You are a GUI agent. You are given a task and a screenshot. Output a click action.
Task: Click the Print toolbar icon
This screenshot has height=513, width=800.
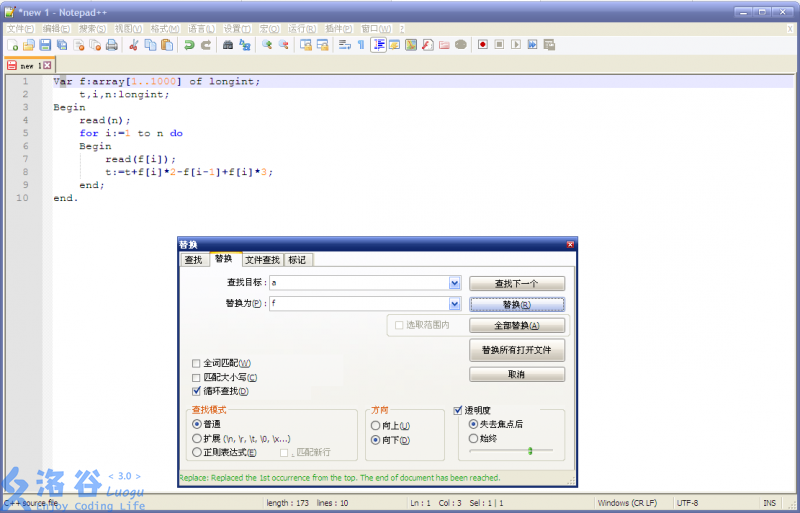(112, 45)
